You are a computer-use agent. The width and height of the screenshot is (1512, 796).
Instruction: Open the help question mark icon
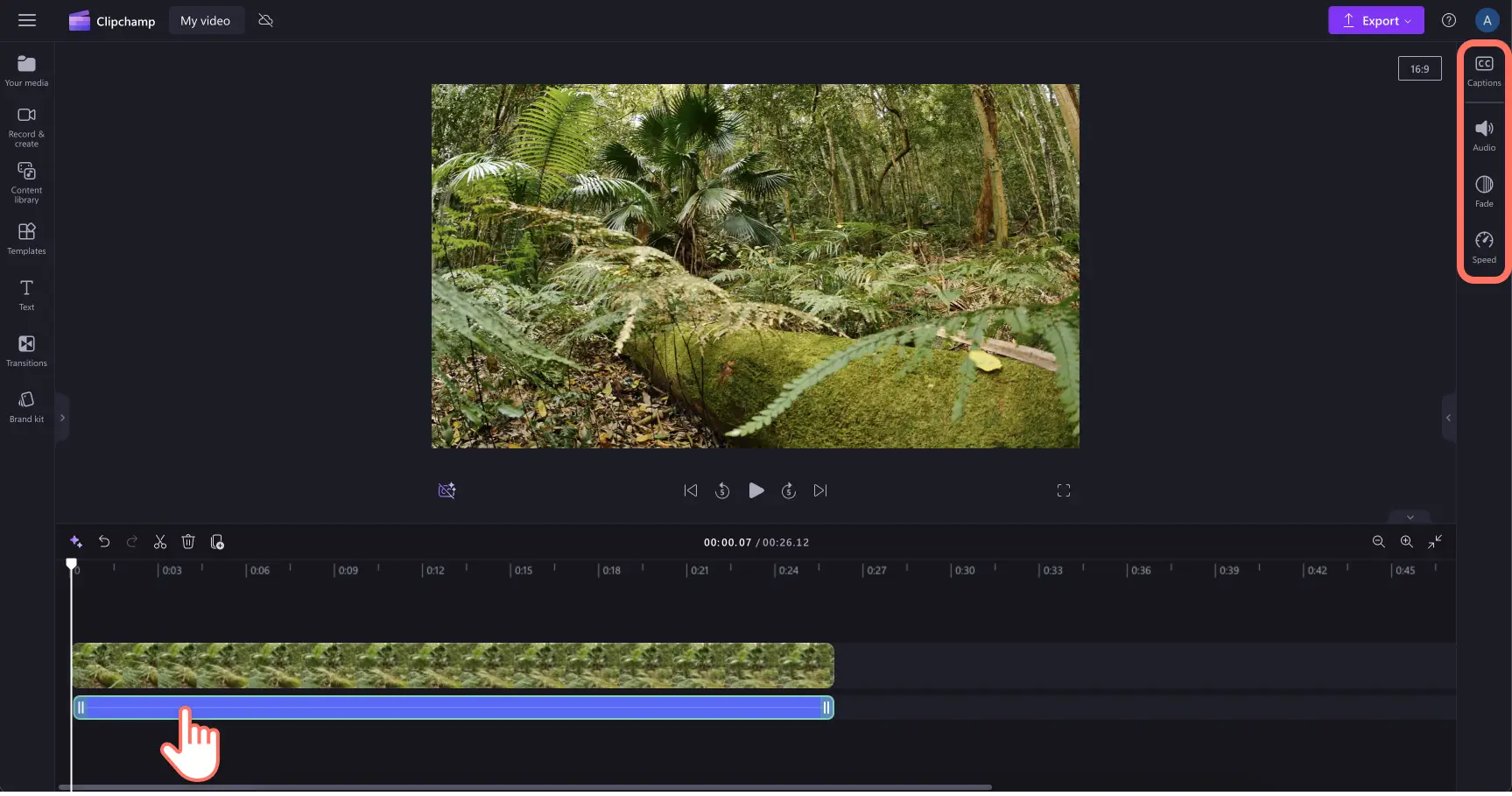[x=1449, y=20]
